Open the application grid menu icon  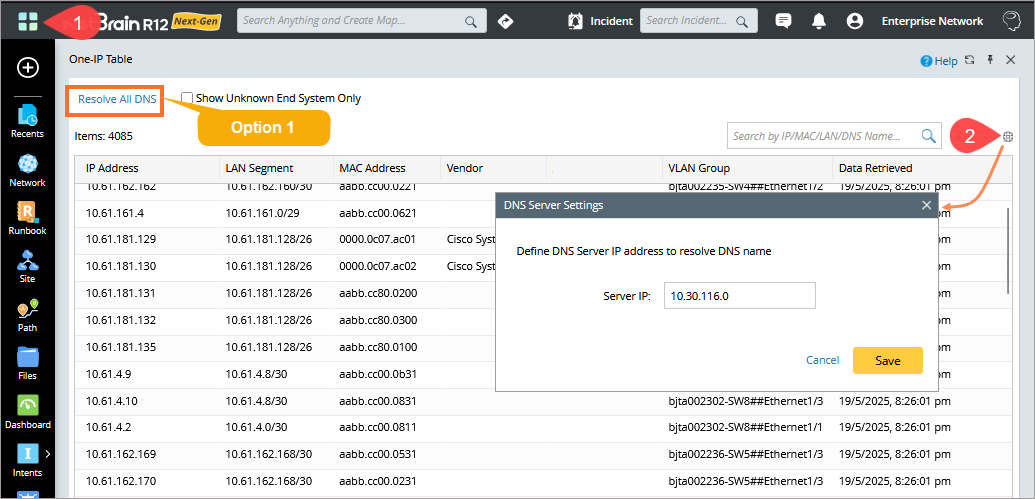(x=28, y=21)
